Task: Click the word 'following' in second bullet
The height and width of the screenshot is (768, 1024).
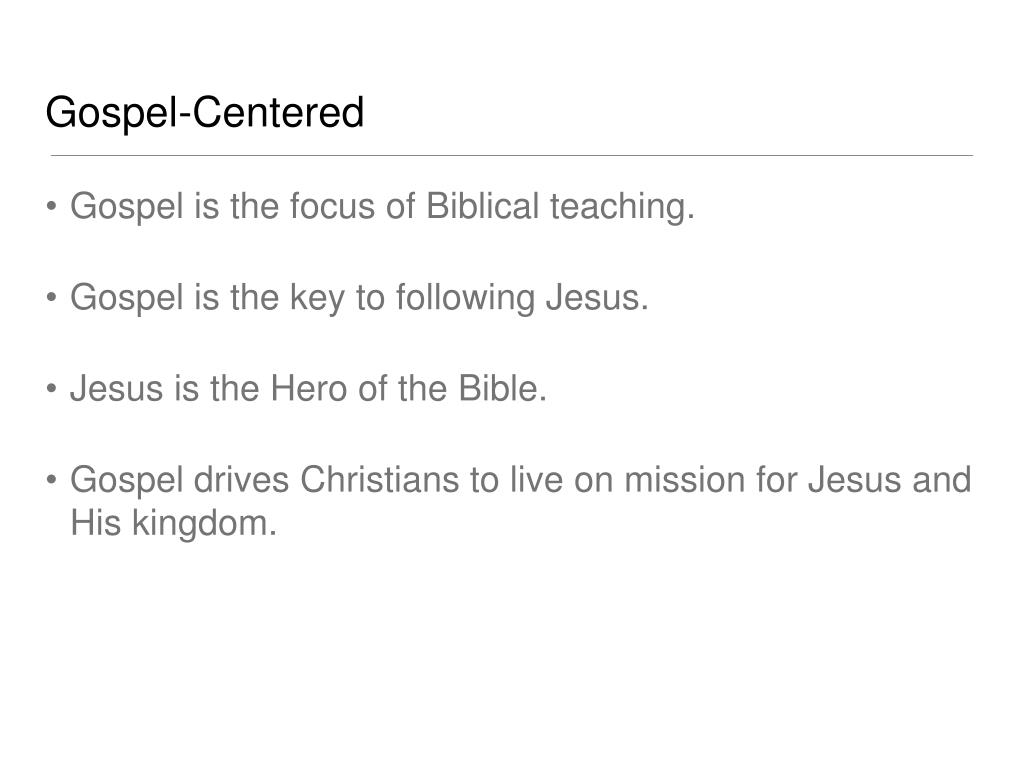Action: click(465, 298)
